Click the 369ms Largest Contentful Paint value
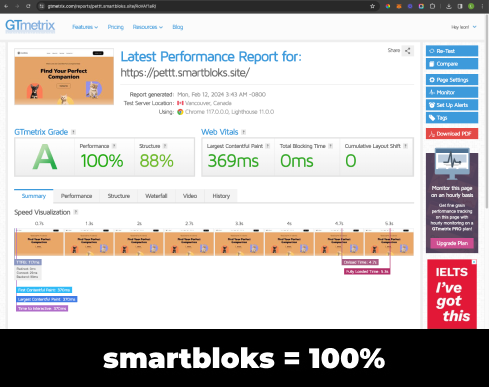Image resolution: width=489 pixels, height=387 pixels. (233, 161)
